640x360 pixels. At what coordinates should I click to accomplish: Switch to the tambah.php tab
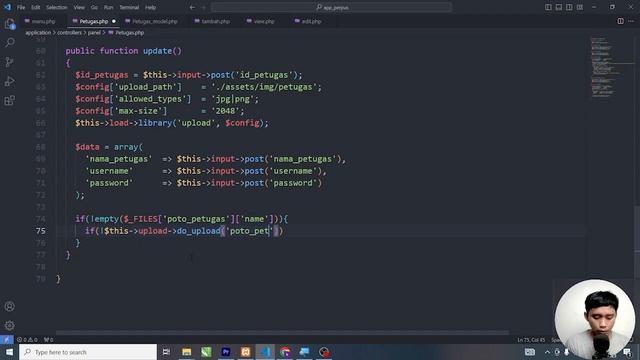213,21
